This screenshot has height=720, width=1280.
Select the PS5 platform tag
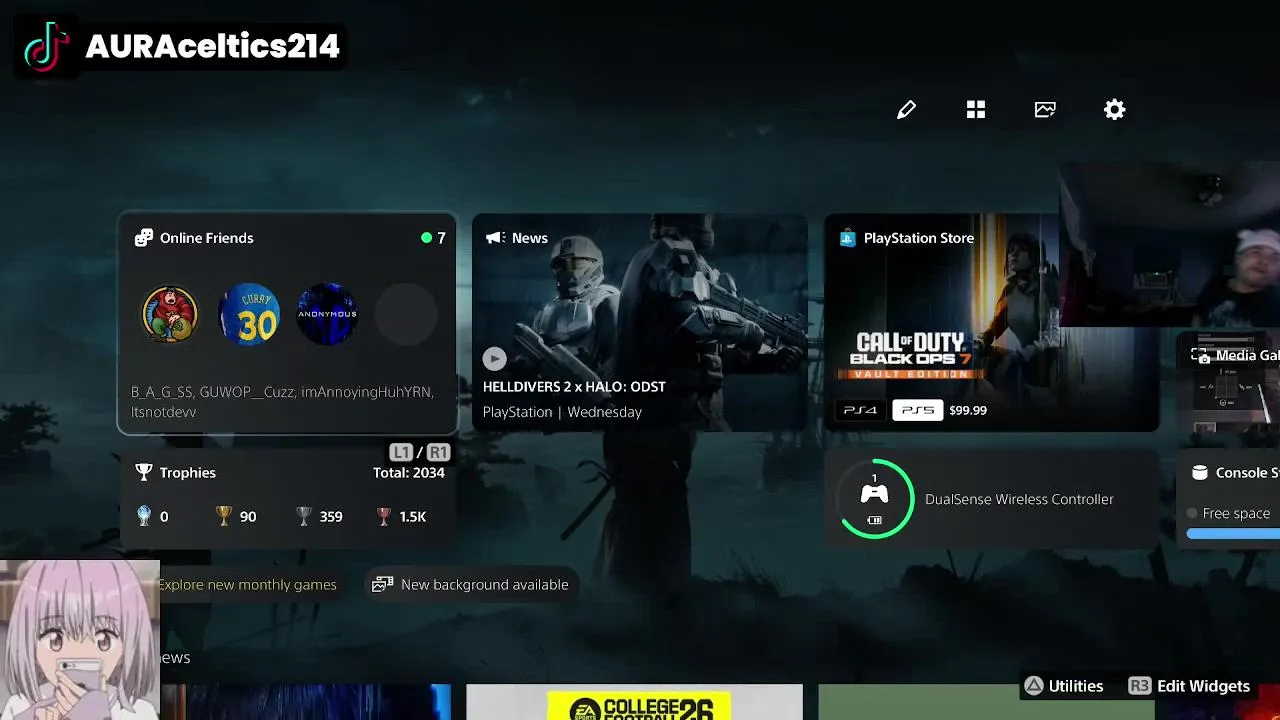917,410
